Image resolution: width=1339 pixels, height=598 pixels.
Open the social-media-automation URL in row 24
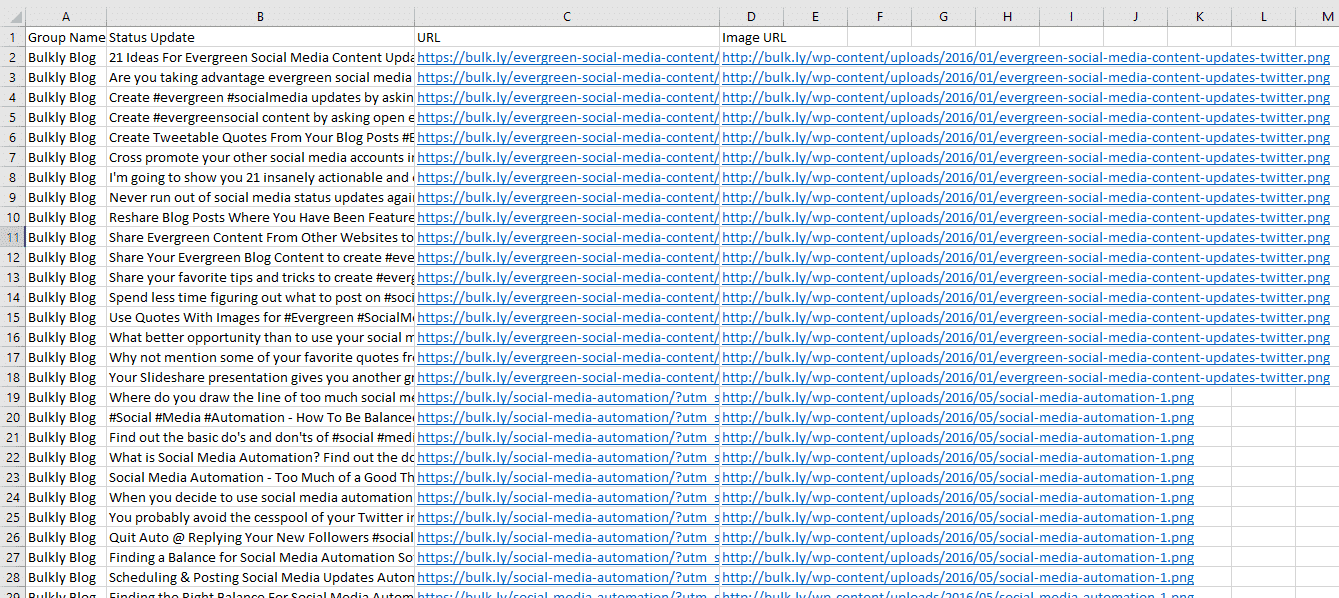pos(567,497)
